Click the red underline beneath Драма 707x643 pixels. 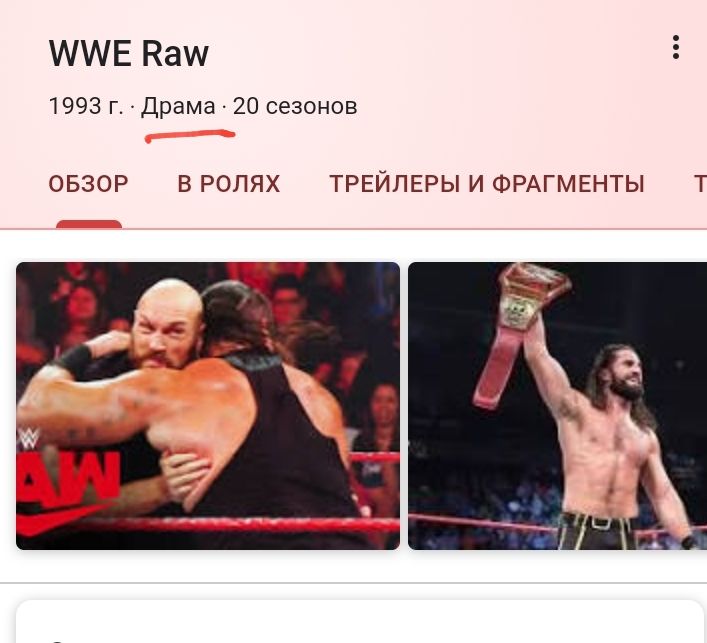coord(190,135)
